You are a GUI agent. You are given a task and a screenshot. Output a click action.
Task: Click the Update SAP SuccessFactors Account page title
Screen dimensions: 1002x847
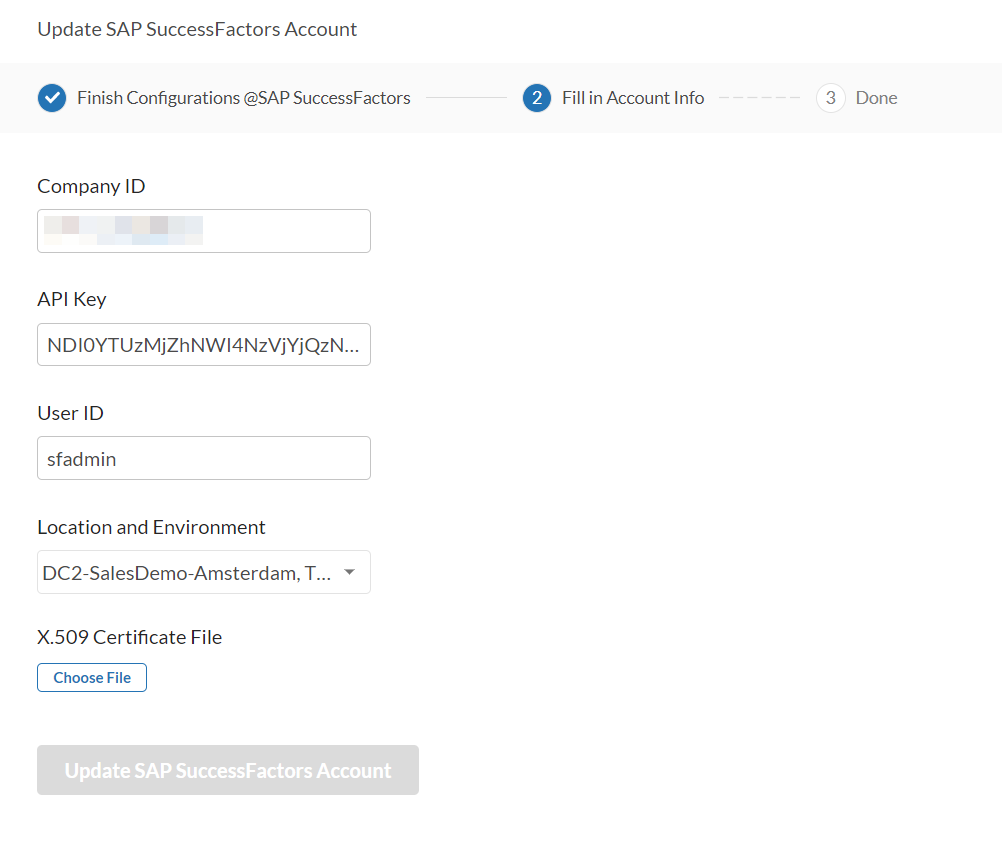(x=196, y=29)
